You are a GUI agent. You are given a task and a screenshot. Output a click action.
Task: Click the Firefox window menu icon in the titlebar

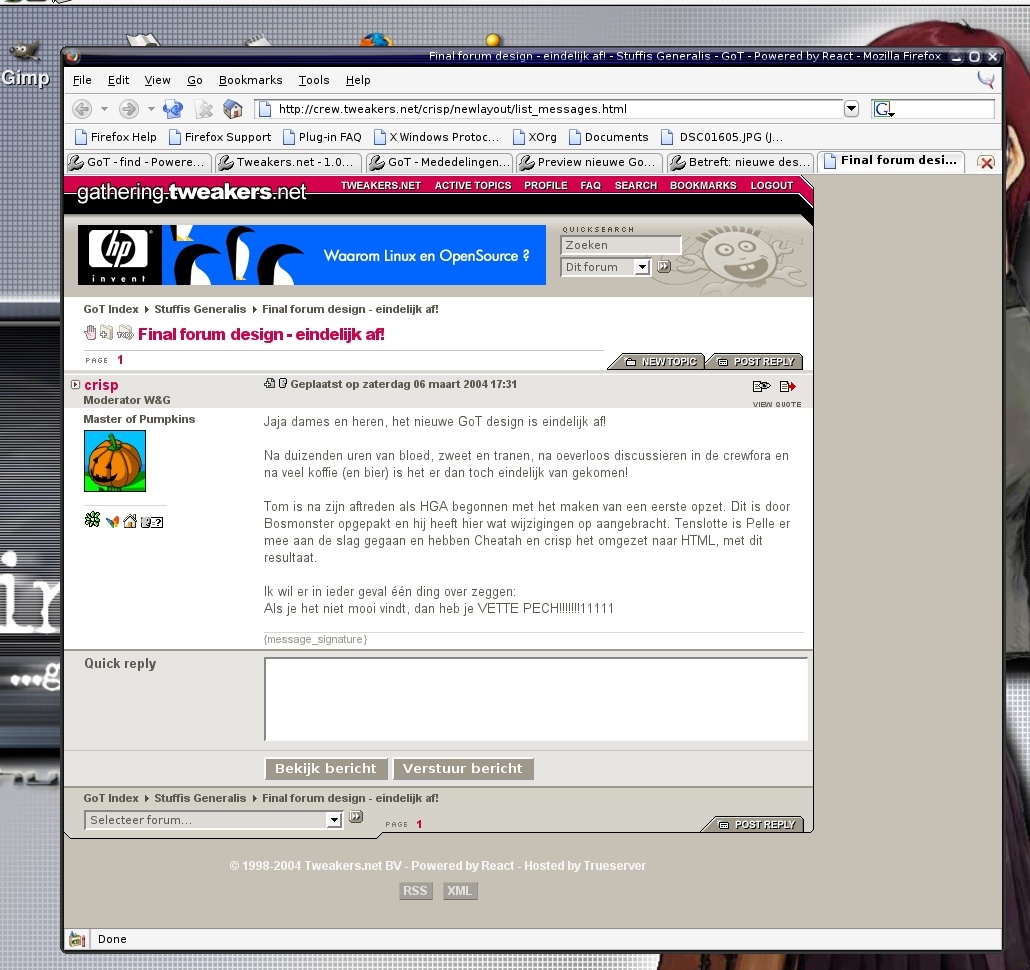tap(73, 56)
